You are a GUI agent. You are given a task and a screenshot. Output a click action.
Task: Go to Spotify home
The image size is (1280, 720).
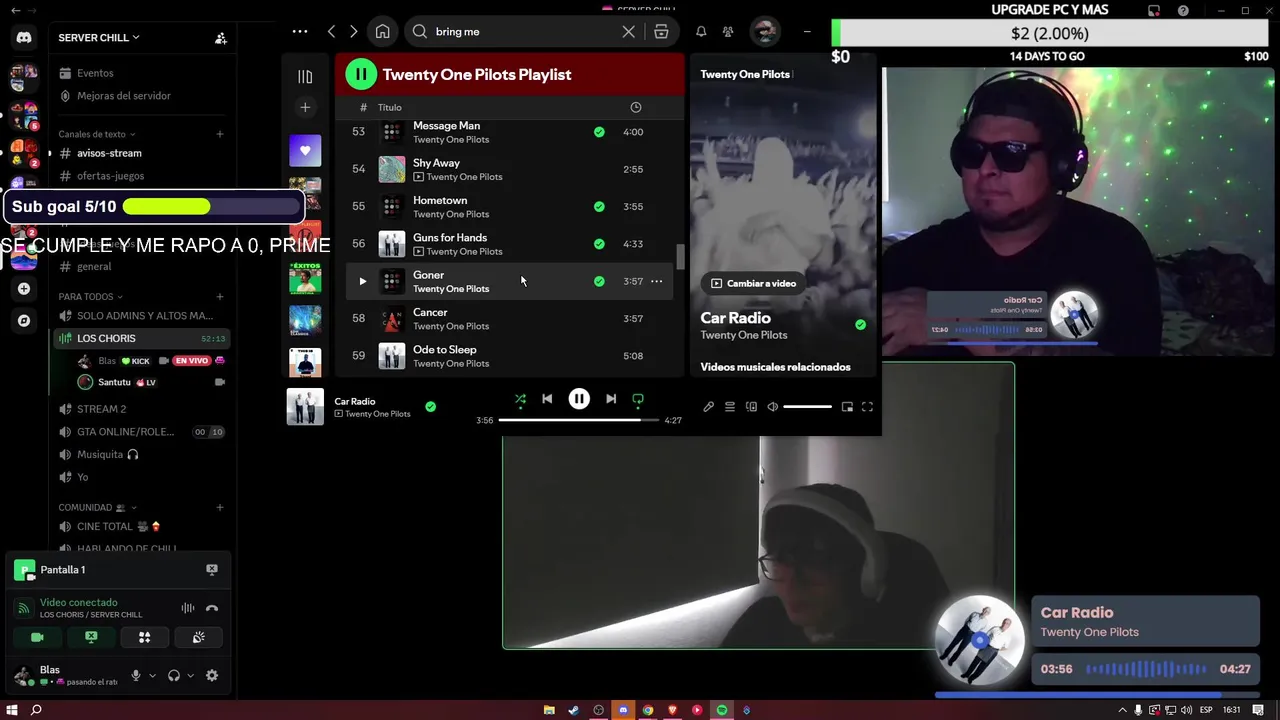point(382,32)
